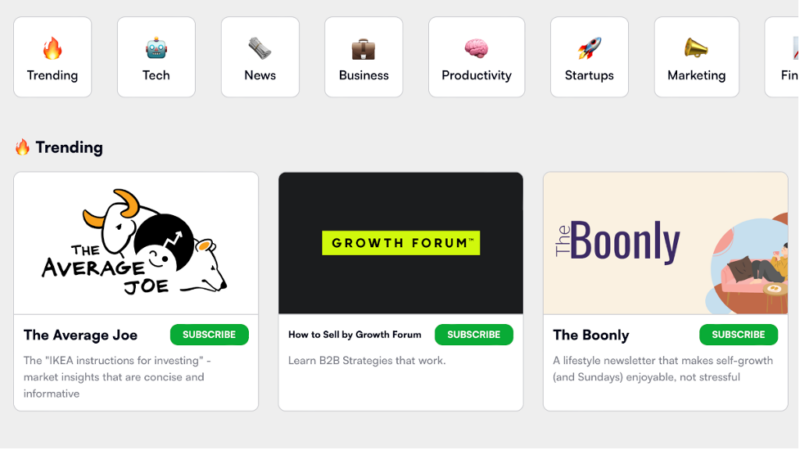Viewport: 800px width, 450px height.
Task: Click the Growth Forum banner image
Action: (400, 243)
